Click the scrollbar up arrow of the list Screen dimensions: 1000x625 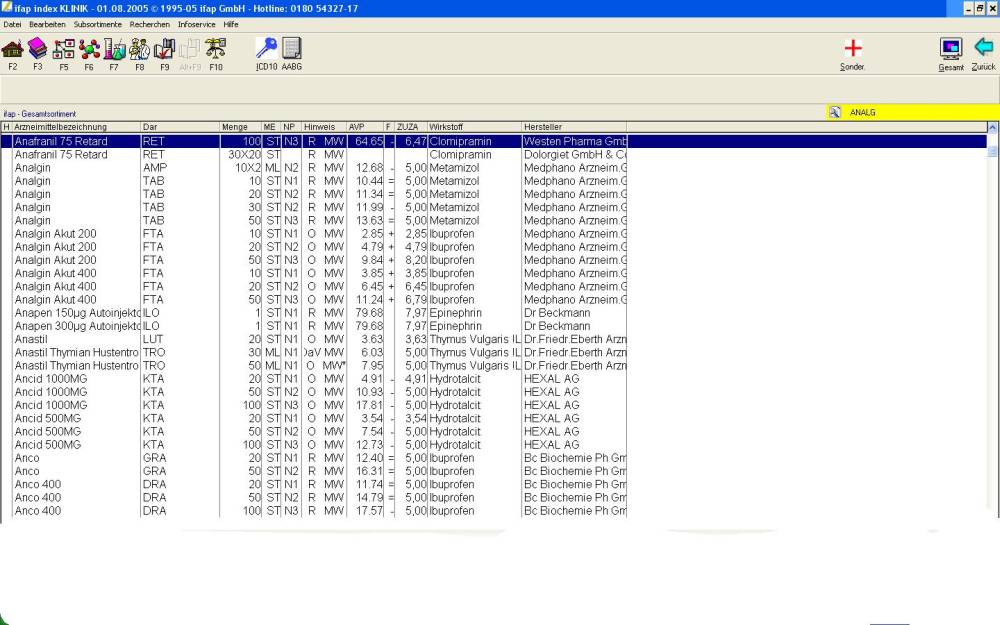coord(992,128)
